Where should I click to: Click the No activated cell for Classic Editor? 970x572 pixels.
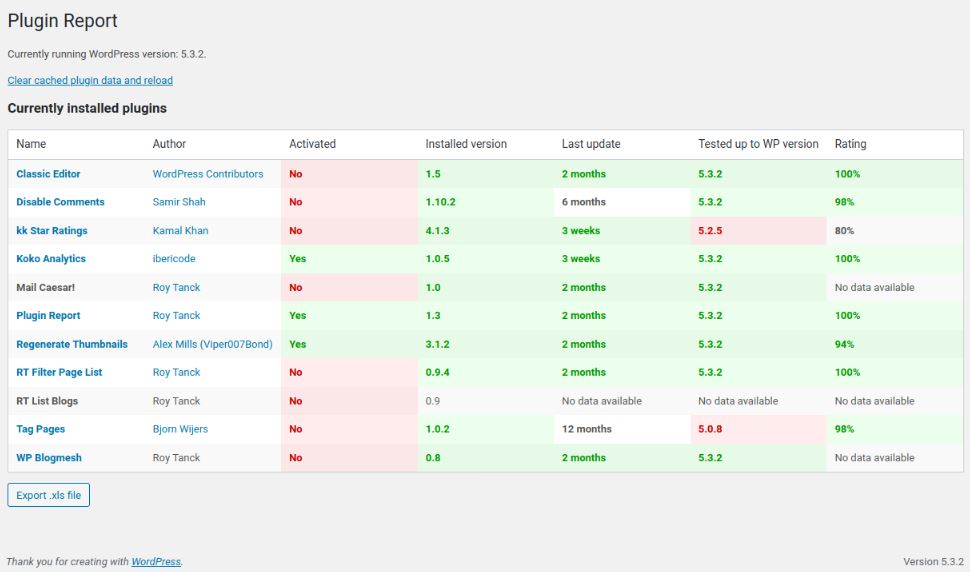[x=350, y=174]
